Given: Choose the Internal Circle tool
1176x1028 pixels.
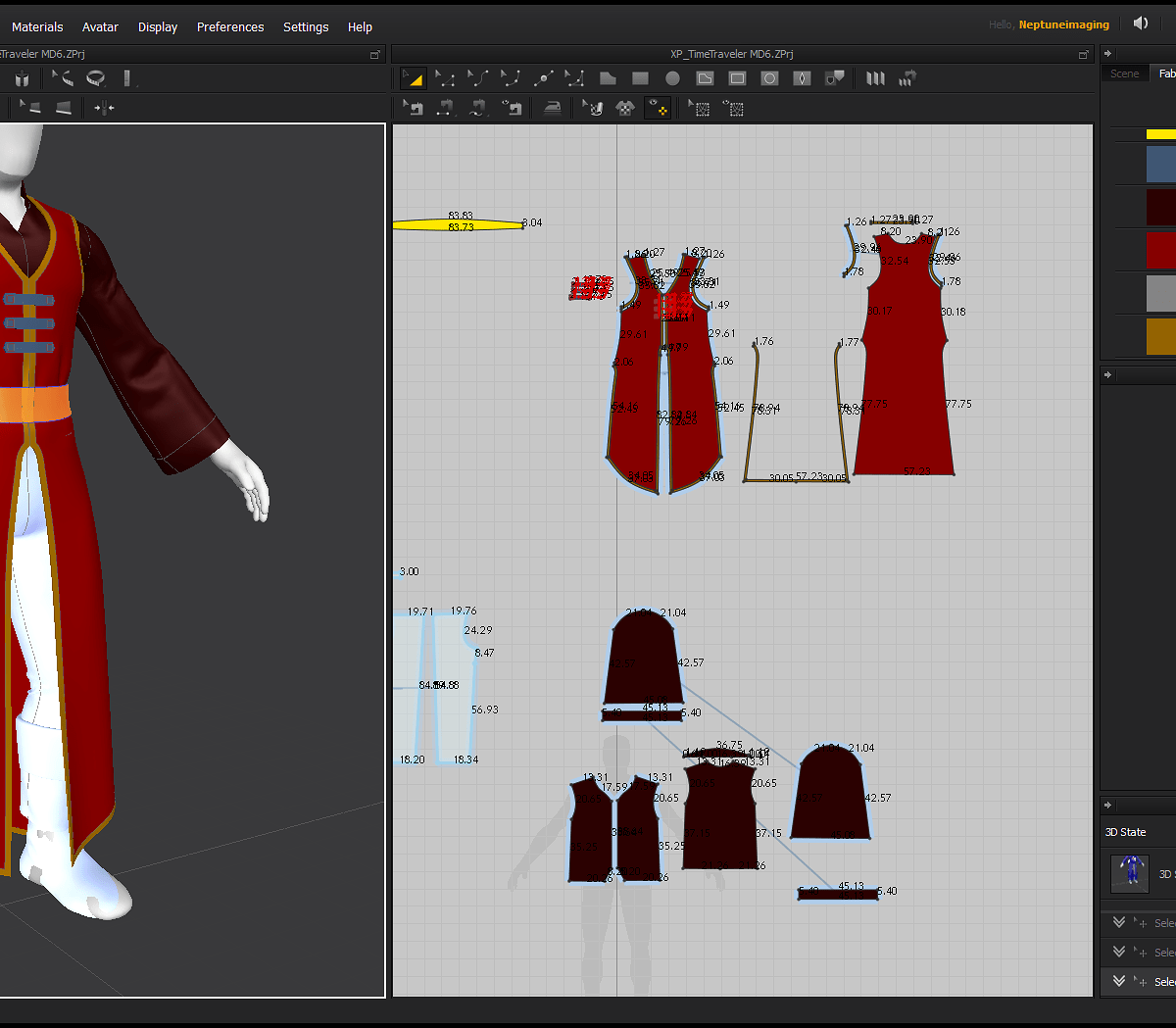Looking at the screenshot, I should 769,78.
